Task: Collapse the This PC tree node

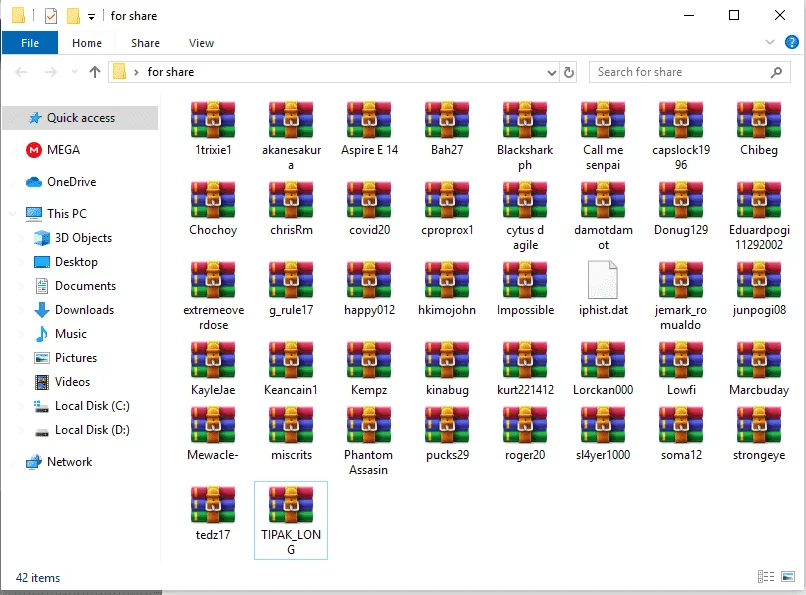Action: [12, 214]
